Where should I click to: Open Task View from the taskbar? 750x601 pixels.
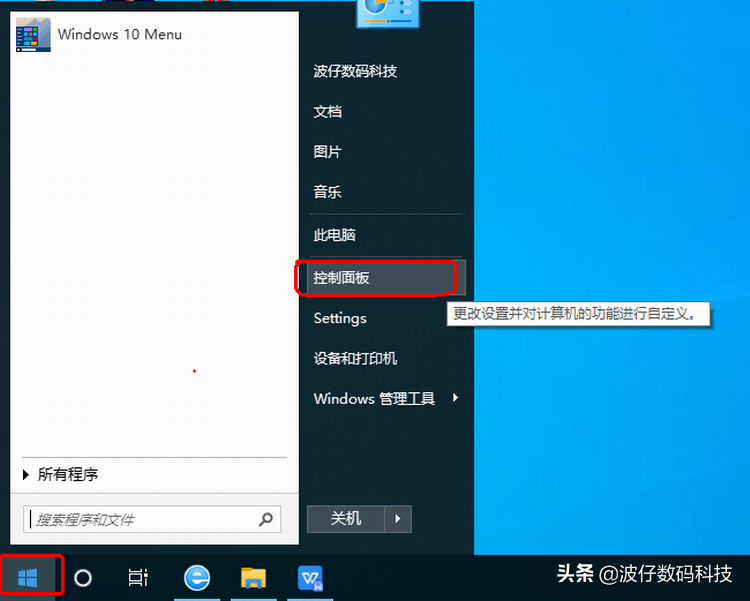138,578
